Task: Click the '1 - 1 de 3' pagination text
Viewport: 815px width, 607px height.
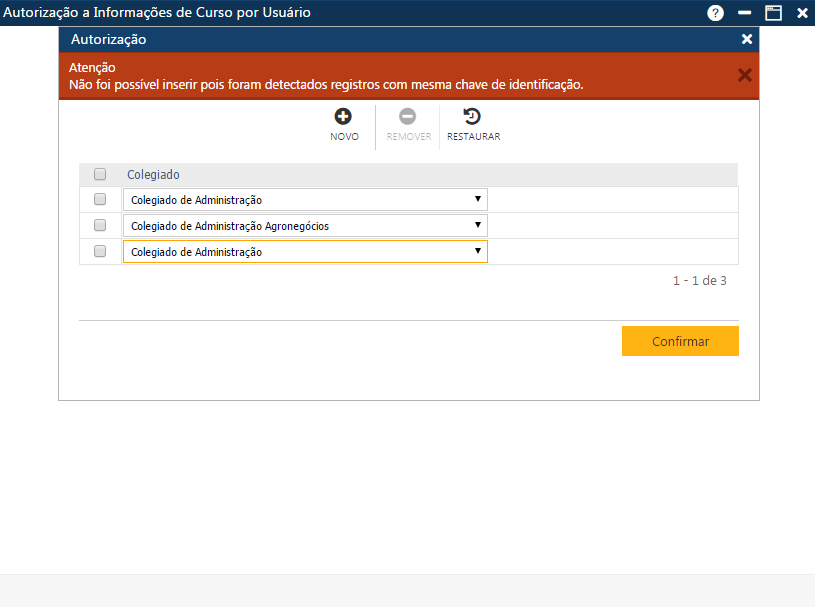Action: point(699,281)
